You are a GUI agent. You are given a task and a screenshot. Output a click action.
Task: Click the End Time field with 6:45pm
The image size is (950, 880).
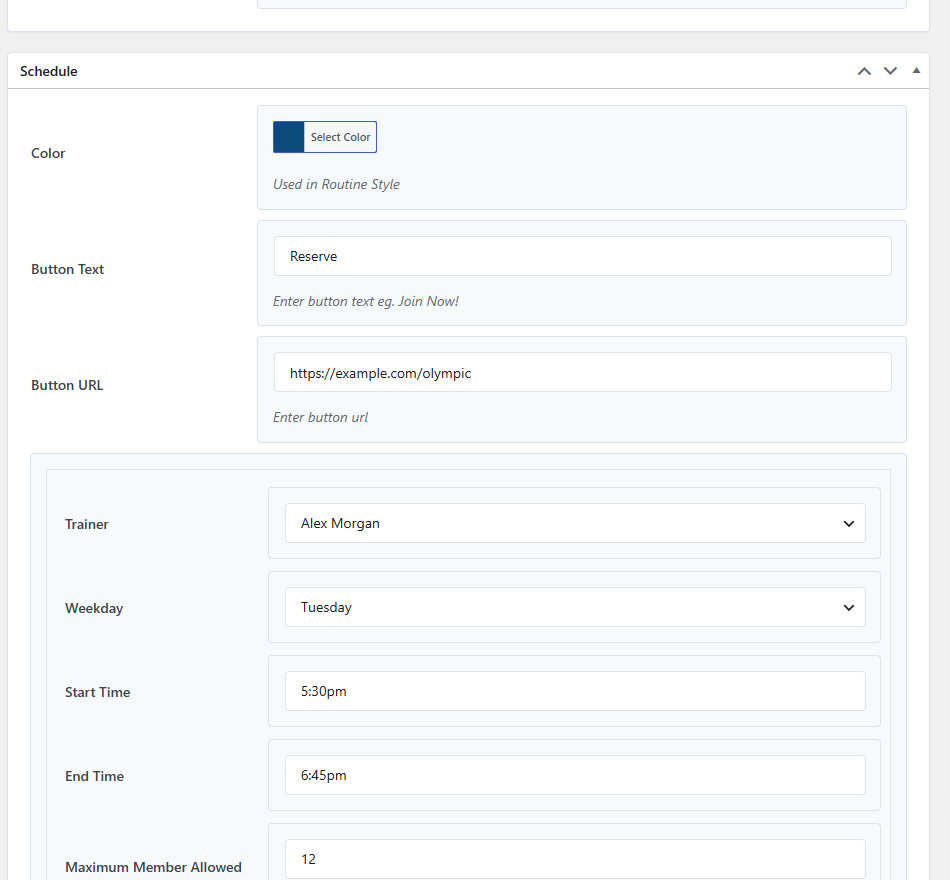[x=575, y=775]
